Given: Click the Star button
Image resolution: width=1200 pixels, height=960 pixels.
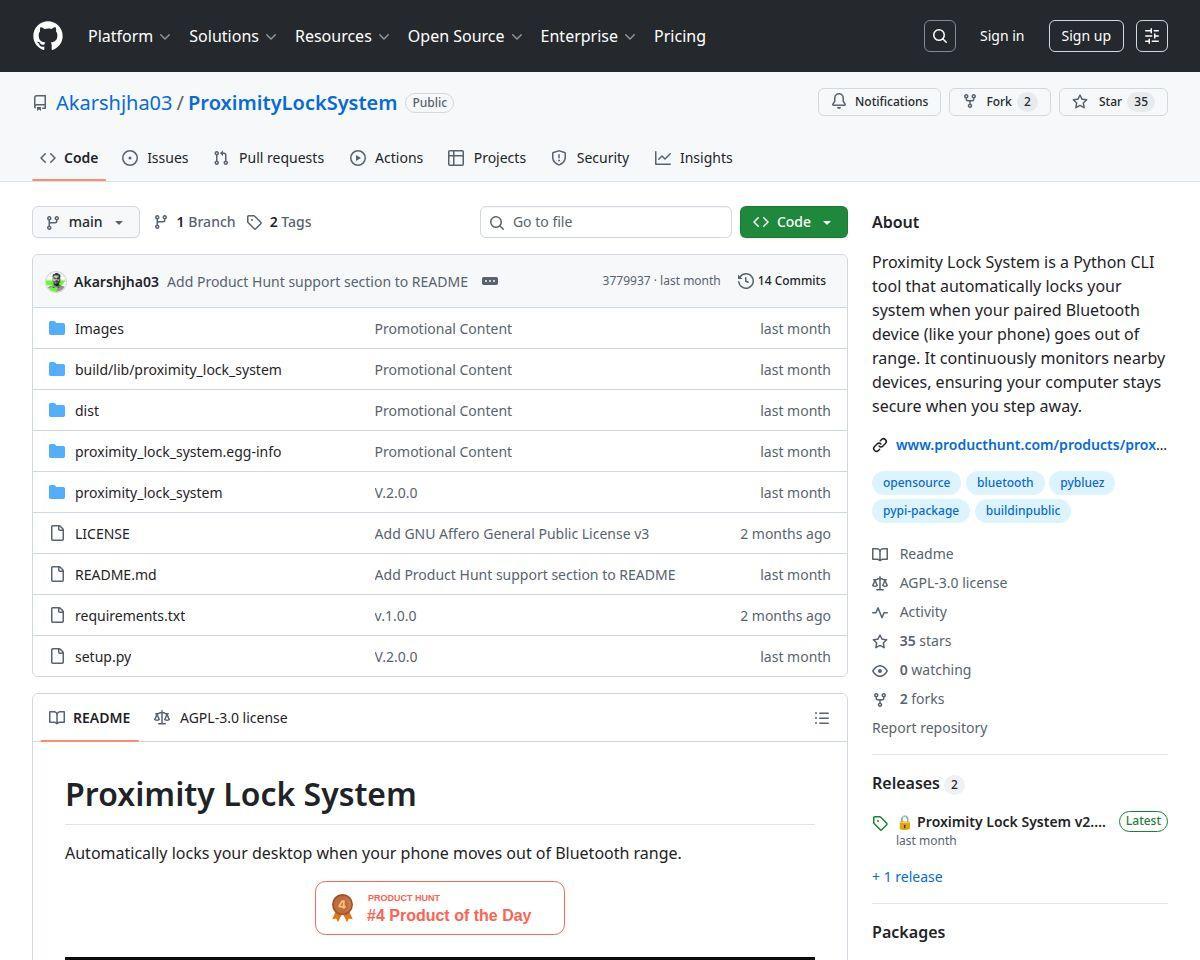Looking at the screenshot, I should (1113, 102).
